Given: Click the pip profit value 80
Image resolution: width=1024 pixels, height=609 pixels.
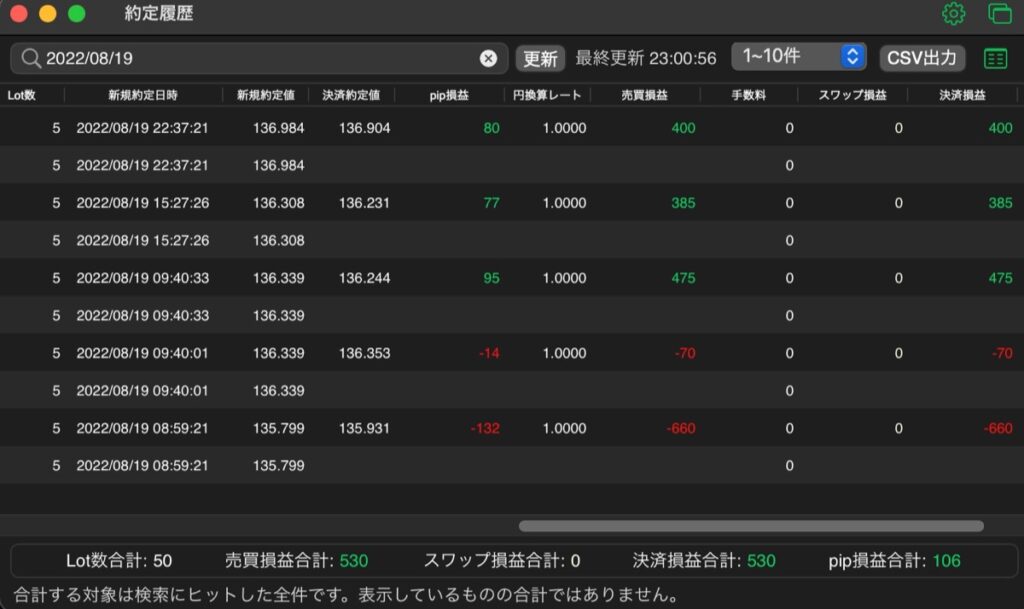Looking at the screenshot, I should coord(491,128).
